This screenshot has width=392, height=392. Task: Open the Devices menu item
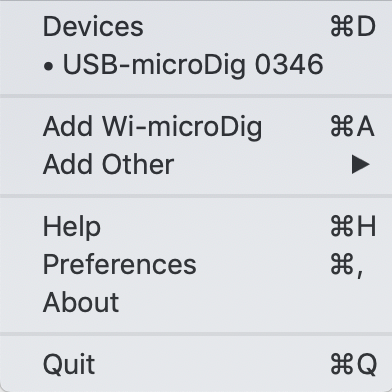(196, 27)
